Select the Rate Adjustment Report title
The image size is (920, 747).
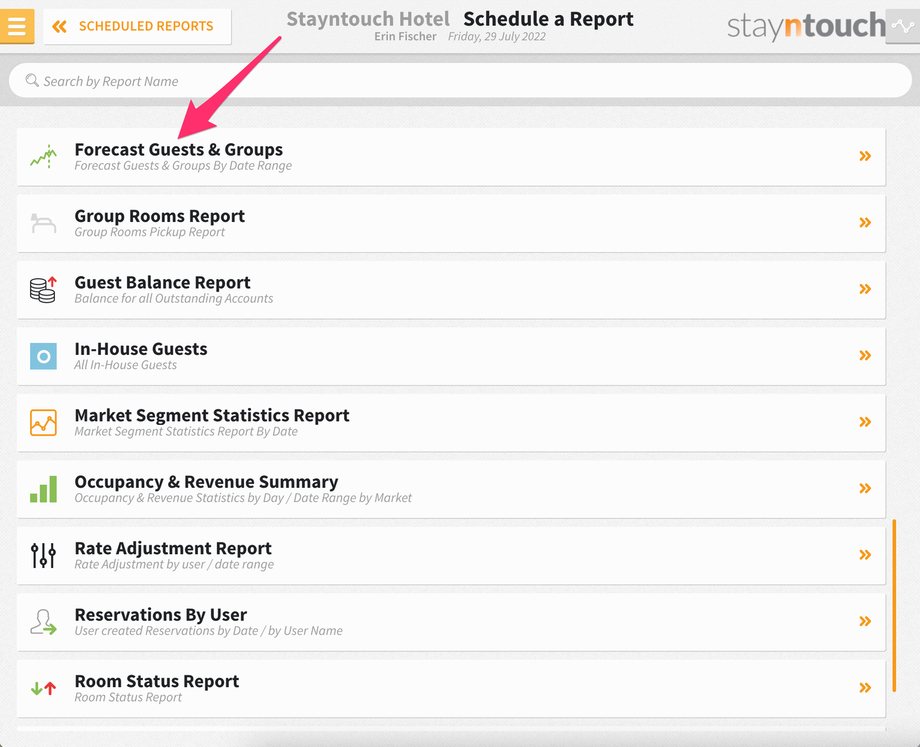click(x=173, y=548)
